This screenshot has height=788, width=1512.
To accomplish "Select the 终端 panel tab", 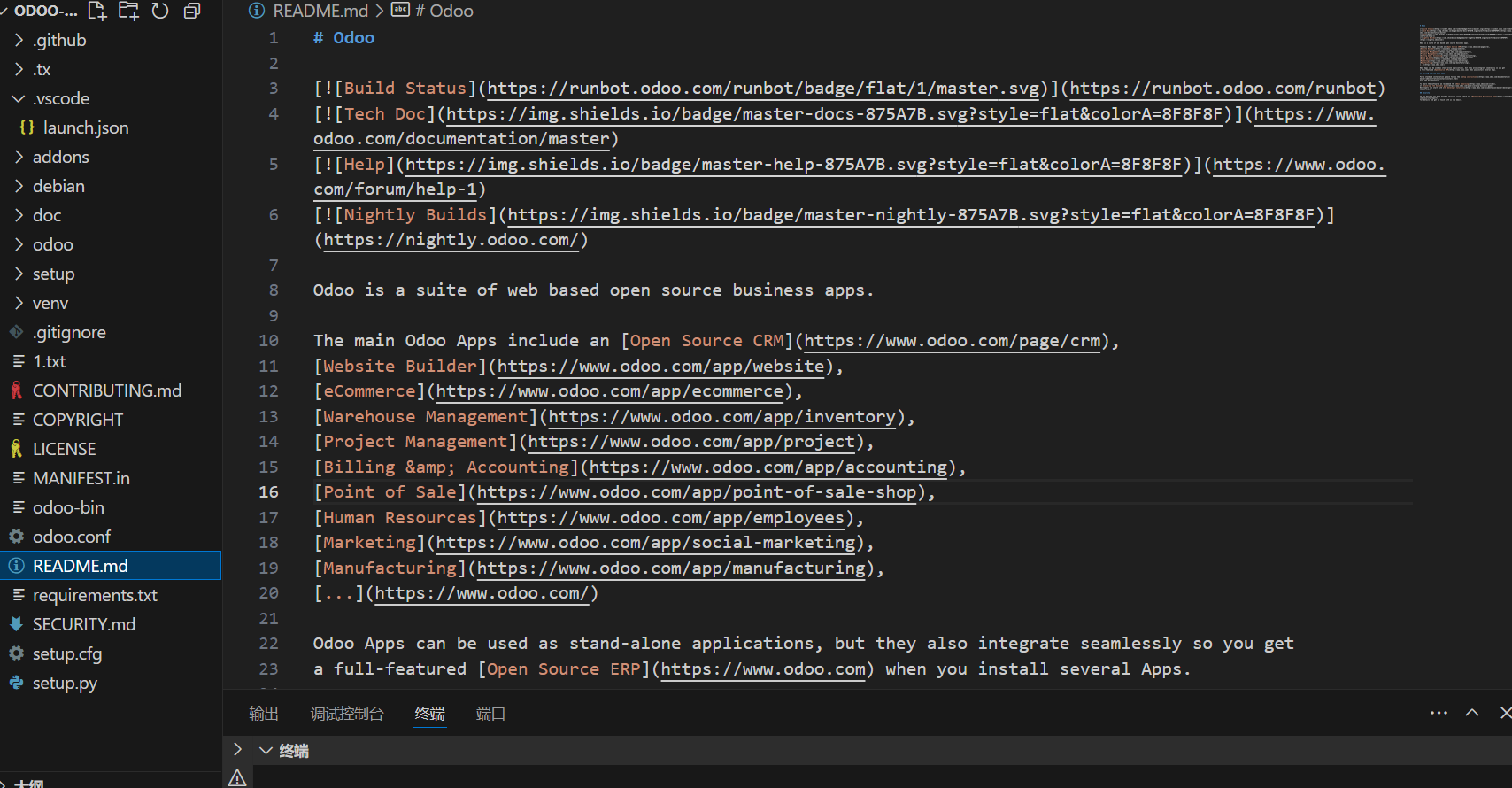I will point(430,714).
